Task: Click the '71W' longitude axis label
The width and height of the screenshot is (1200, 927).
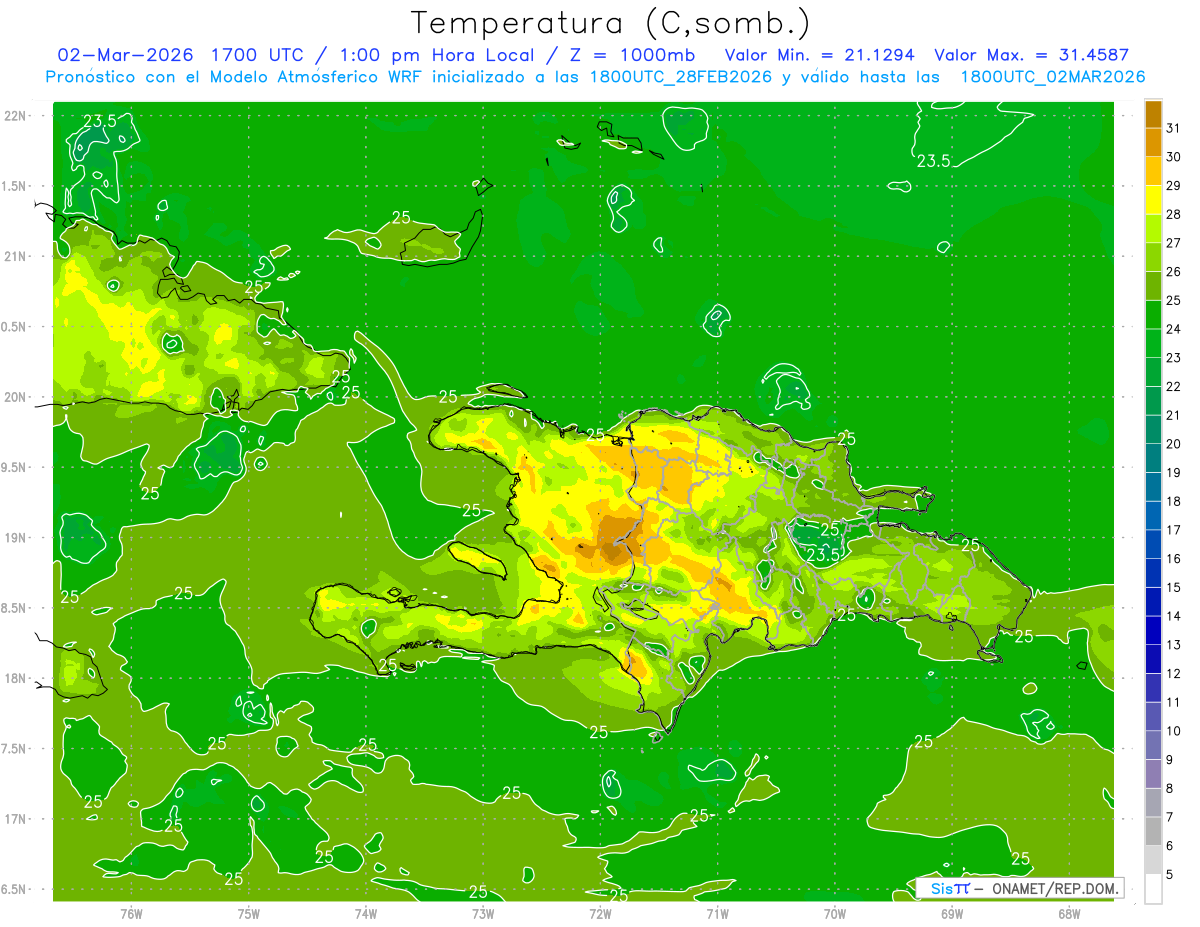Action: (717, 914)
